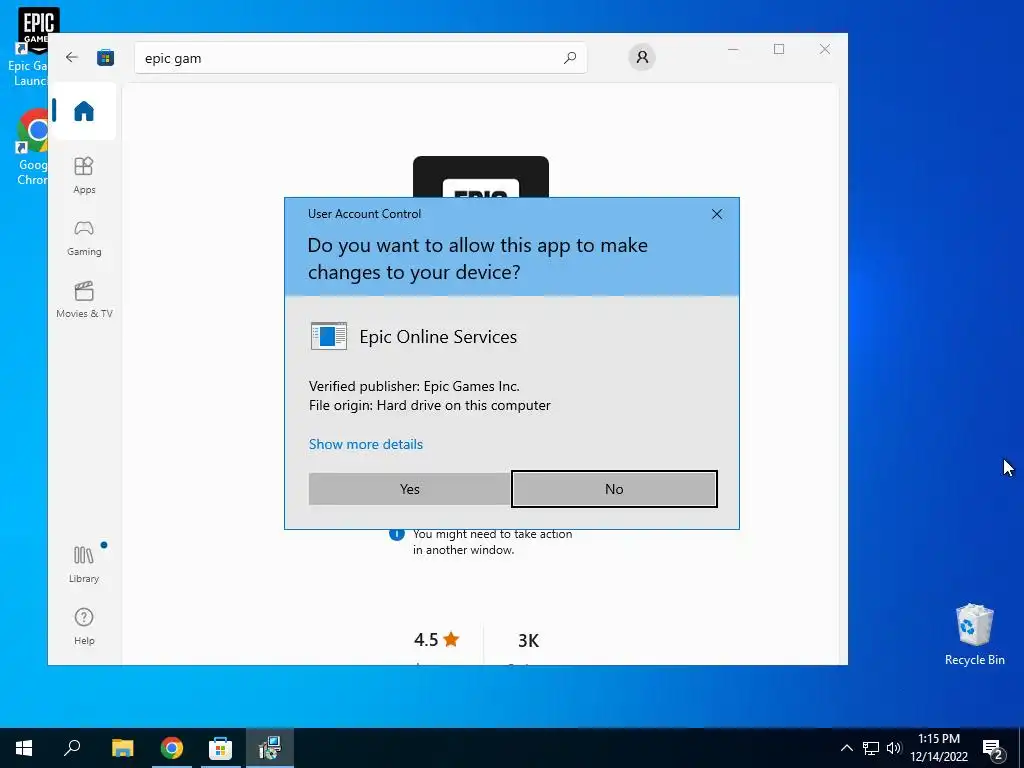This screenshot has width=1024, height=768.
Task: Click the installer icon in taskbar
Action: [x=269, y=748]
